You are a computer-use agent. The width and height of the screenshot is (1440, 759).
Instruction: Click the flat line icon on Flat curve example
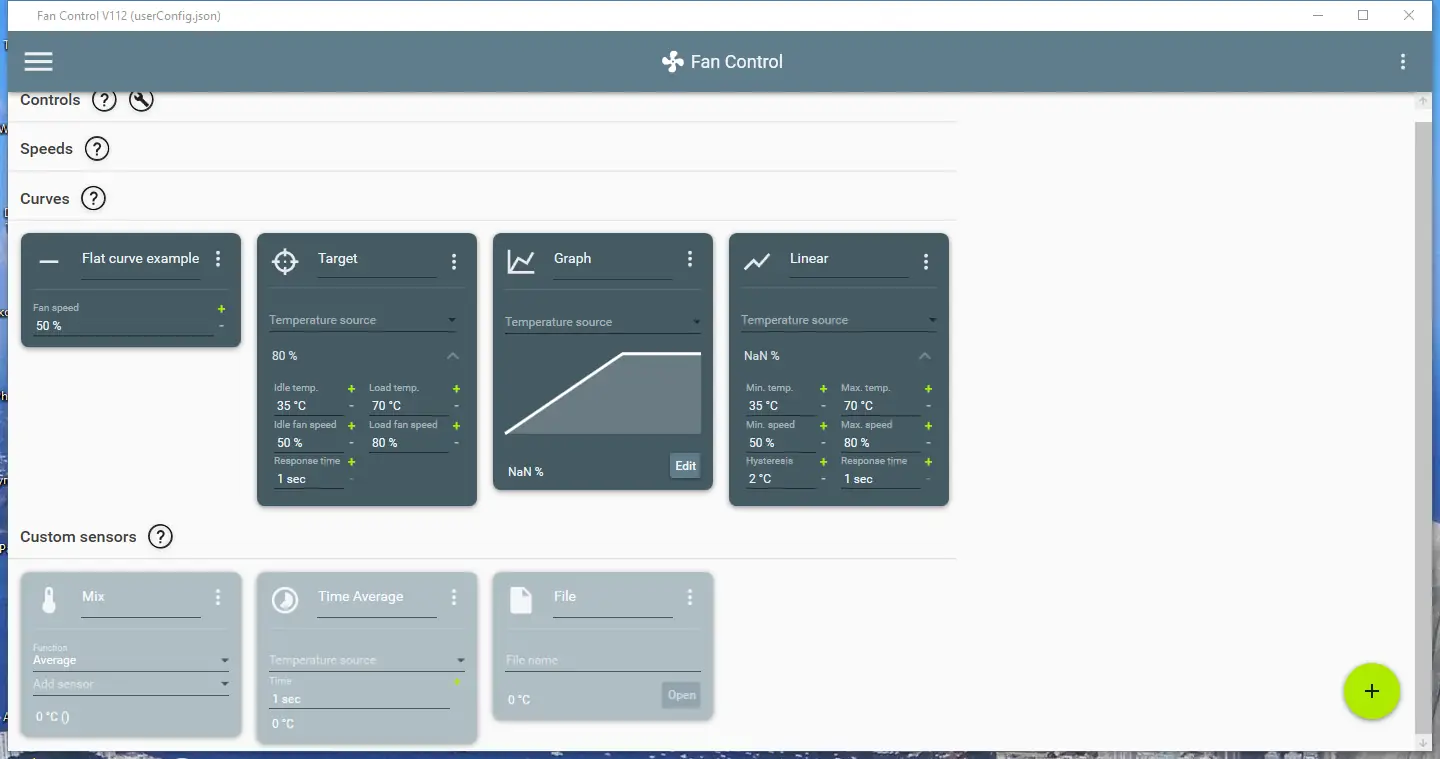point(49,261)
